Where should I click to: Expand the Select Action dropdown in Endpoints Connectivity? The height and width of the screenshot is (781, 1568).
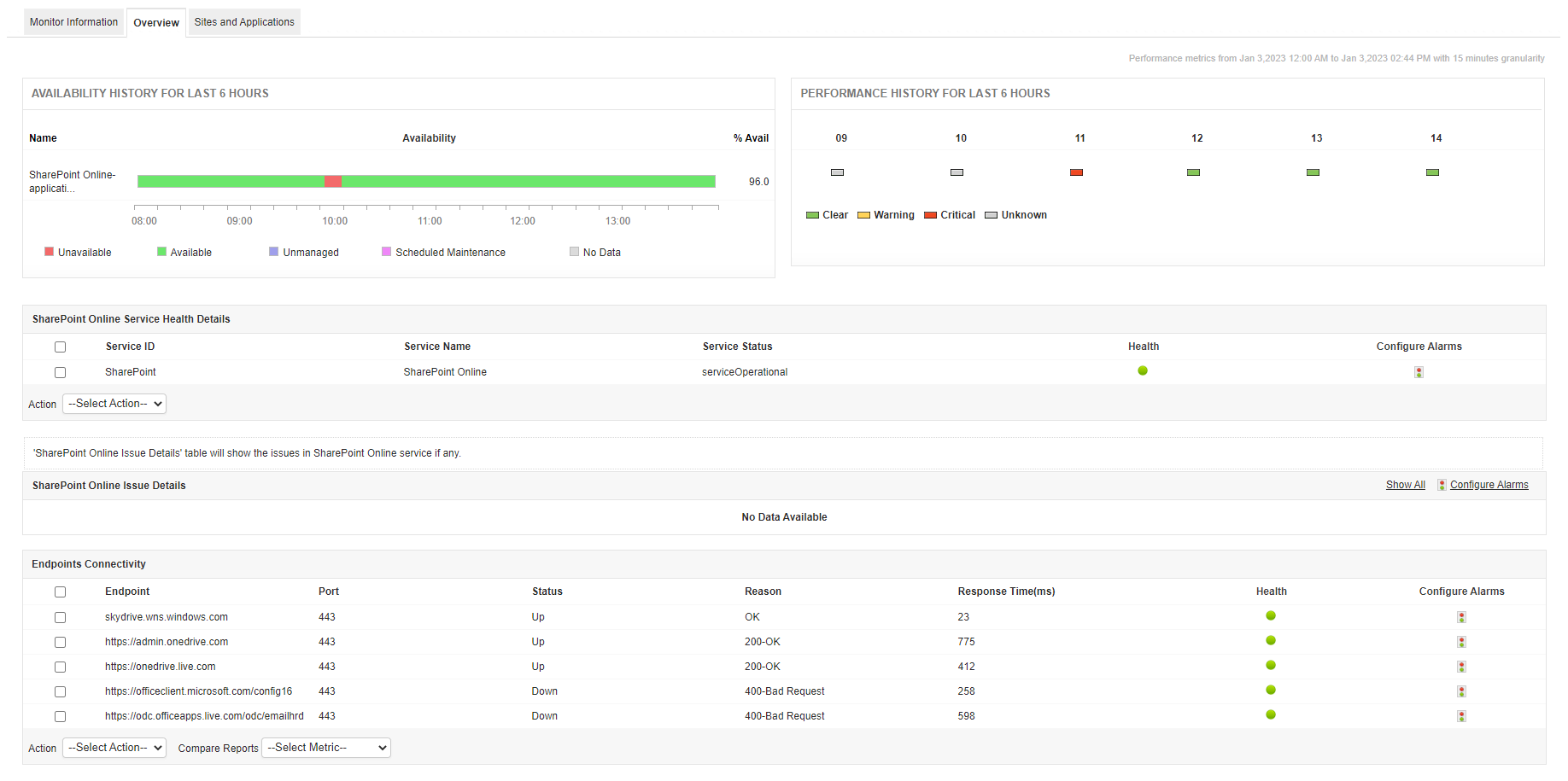(x=114, y=747)
